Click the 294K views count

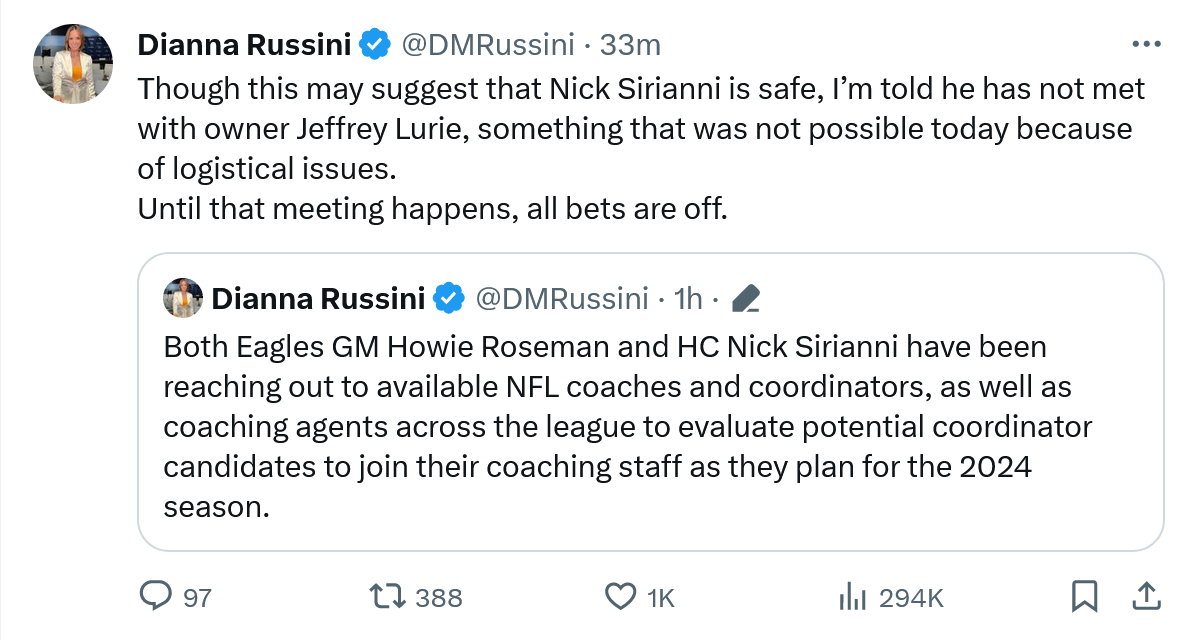pyautogui.click(x=911, y=598)
